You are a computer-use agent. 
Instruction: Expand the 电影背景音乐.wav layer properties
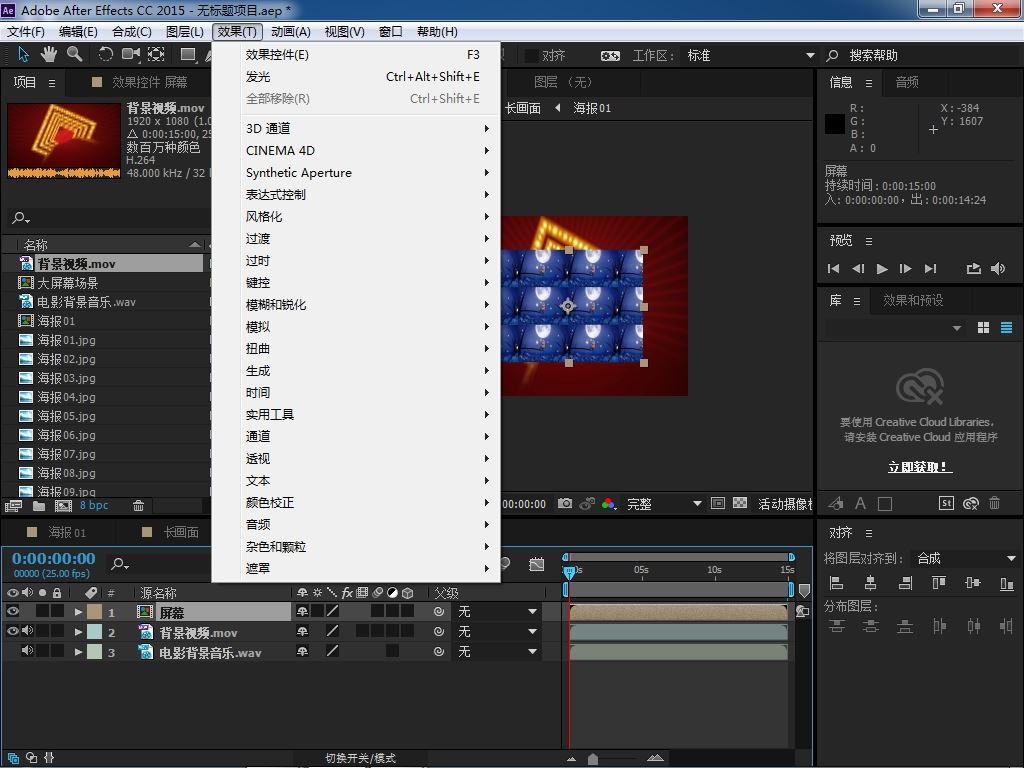[x=78, y=652]
